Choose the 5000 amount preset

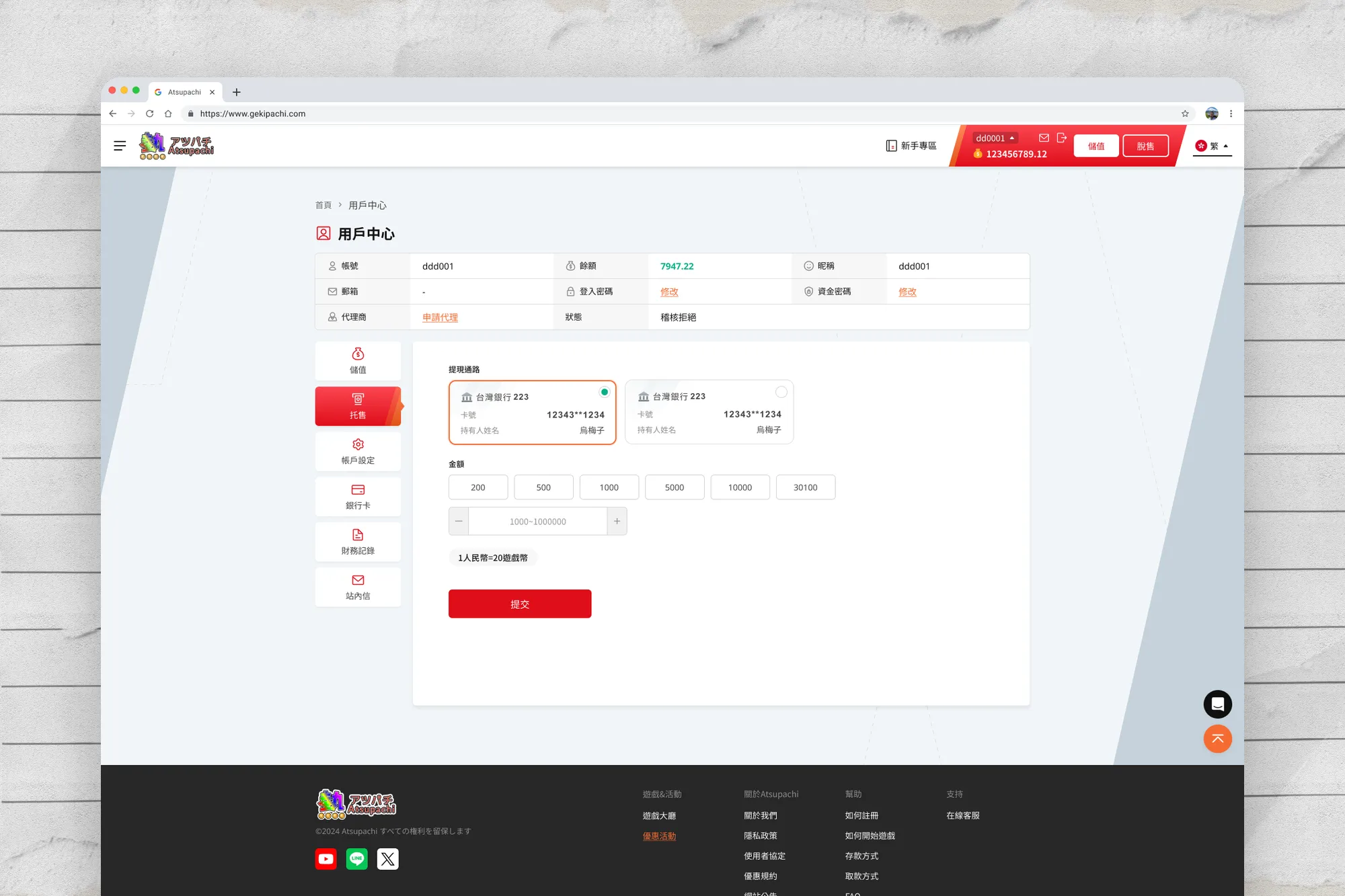675,487
